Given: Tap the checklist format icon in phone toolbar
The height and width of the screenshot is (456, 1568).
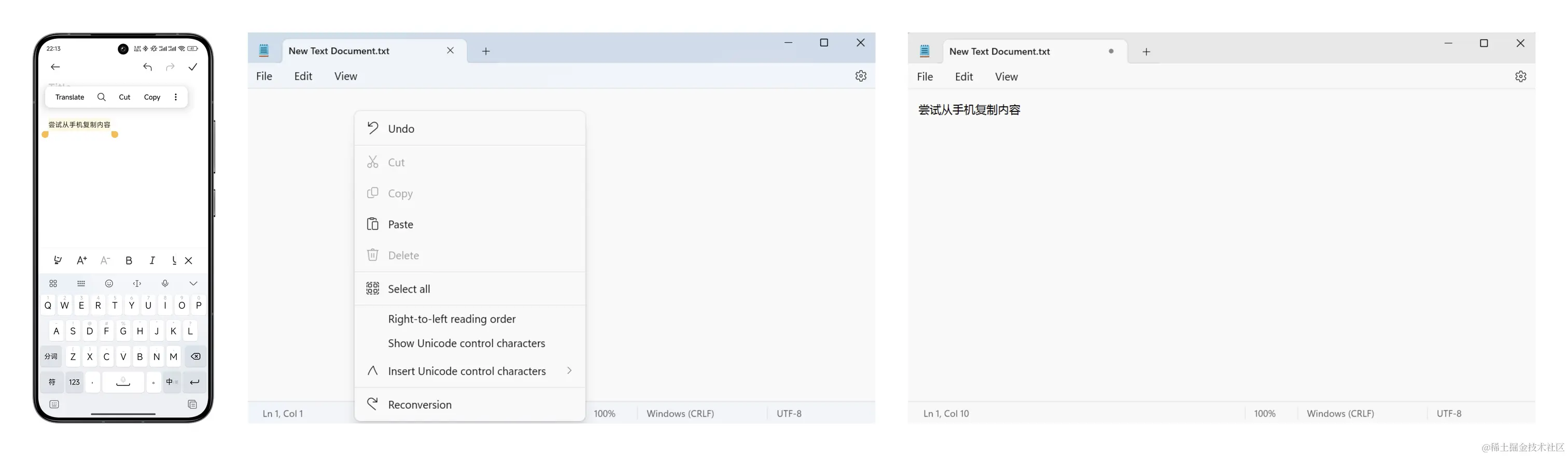Looking at the screenshot, I should [58, 260].
